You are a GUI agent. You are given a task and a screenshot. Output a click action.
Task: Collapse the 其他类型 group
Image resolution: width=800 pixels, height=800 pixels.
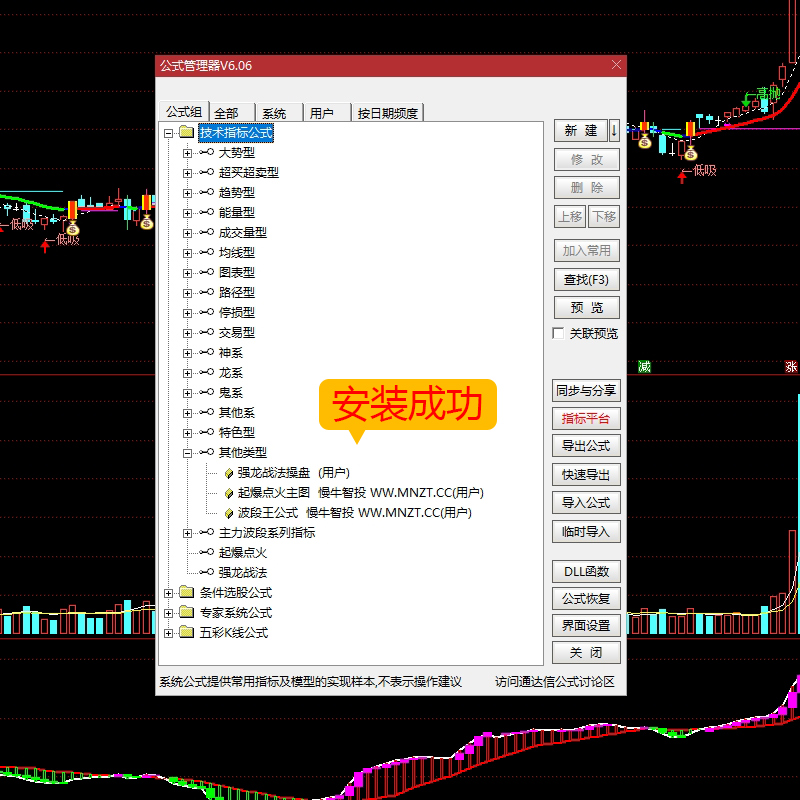pos(187,453)
